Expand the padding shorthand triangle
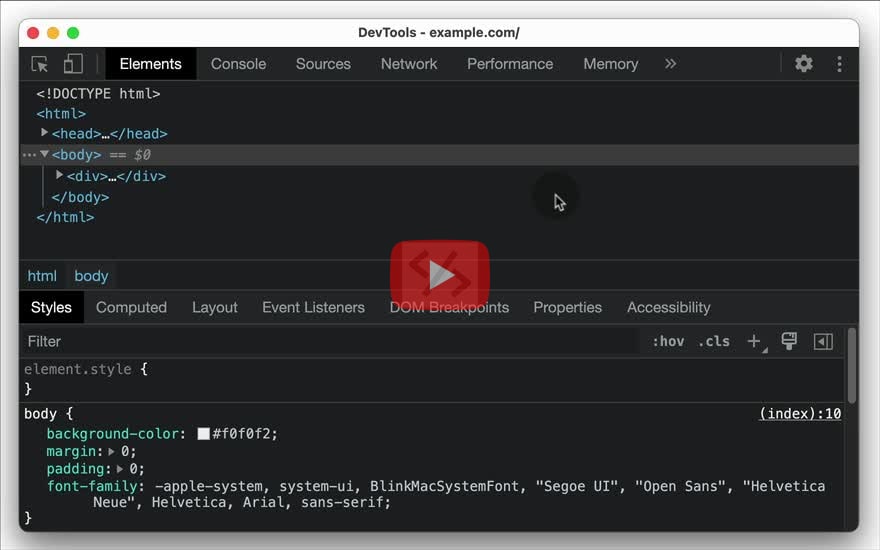Image resolution: width=880 pixels, height=550 pixels. click(x=120, y=469)
